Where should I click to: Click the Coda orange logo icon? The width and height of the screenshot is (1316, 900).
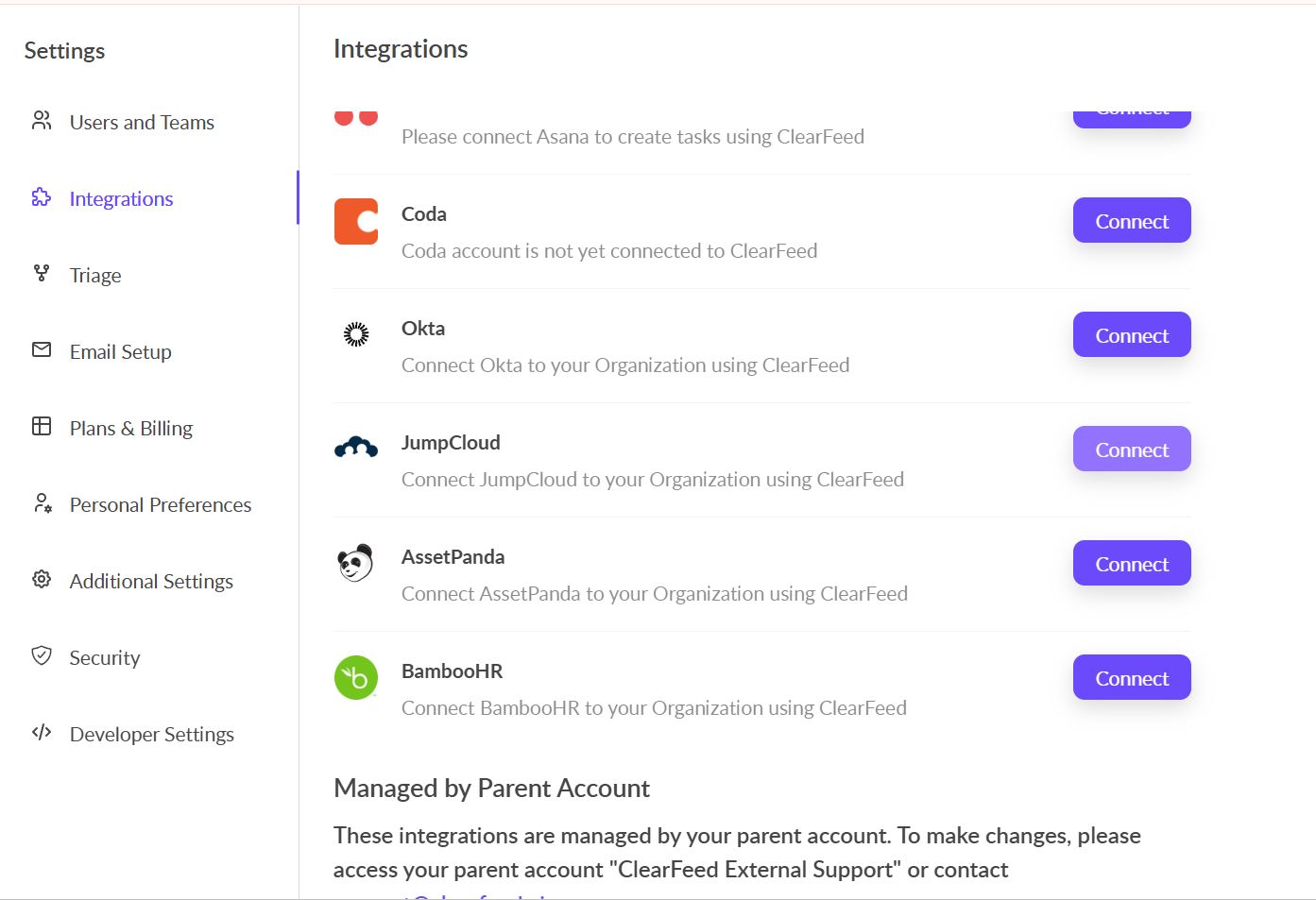tap(356, 222)
